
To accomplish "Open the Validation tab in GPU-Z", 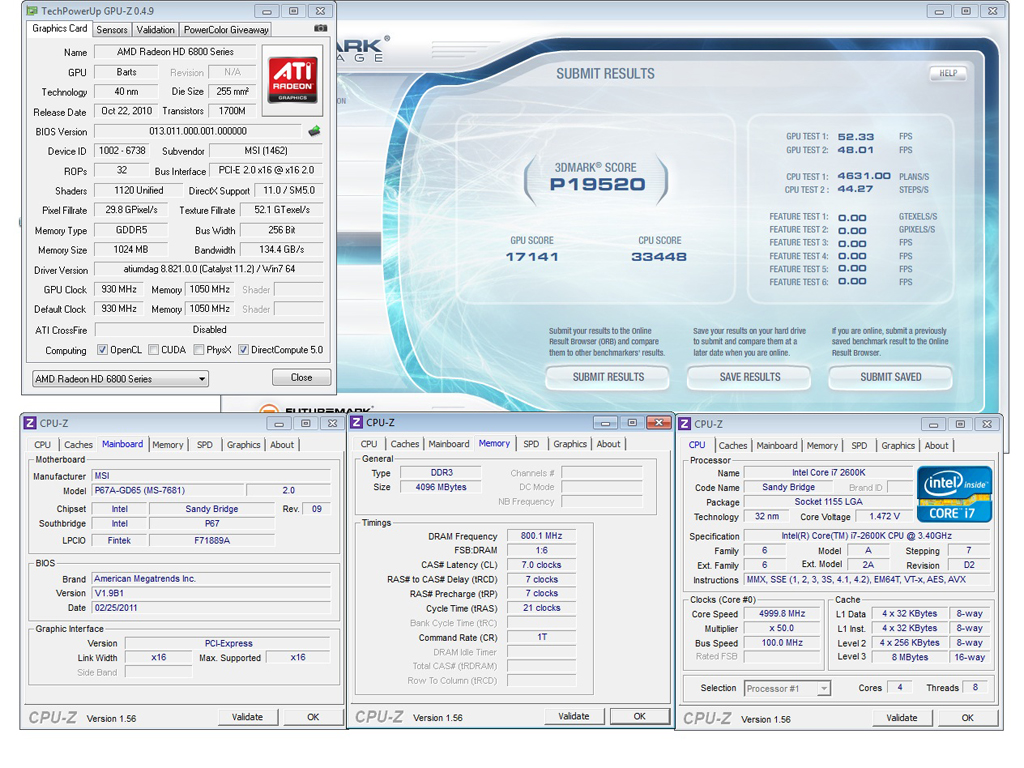I will 155,30.
